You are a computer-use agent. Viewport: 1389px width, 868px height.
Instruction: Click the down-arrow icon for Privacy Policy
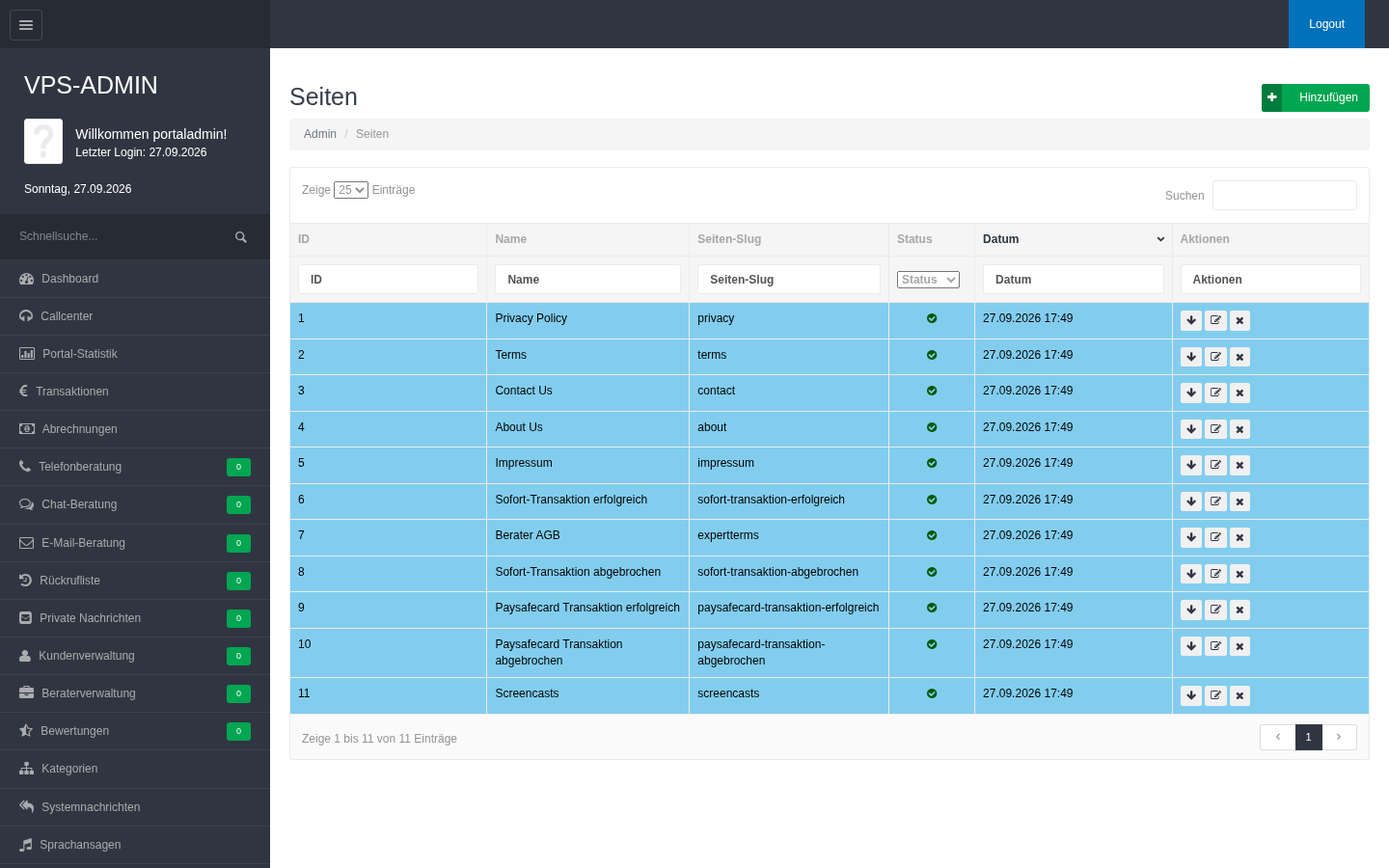coord(1191,320)
